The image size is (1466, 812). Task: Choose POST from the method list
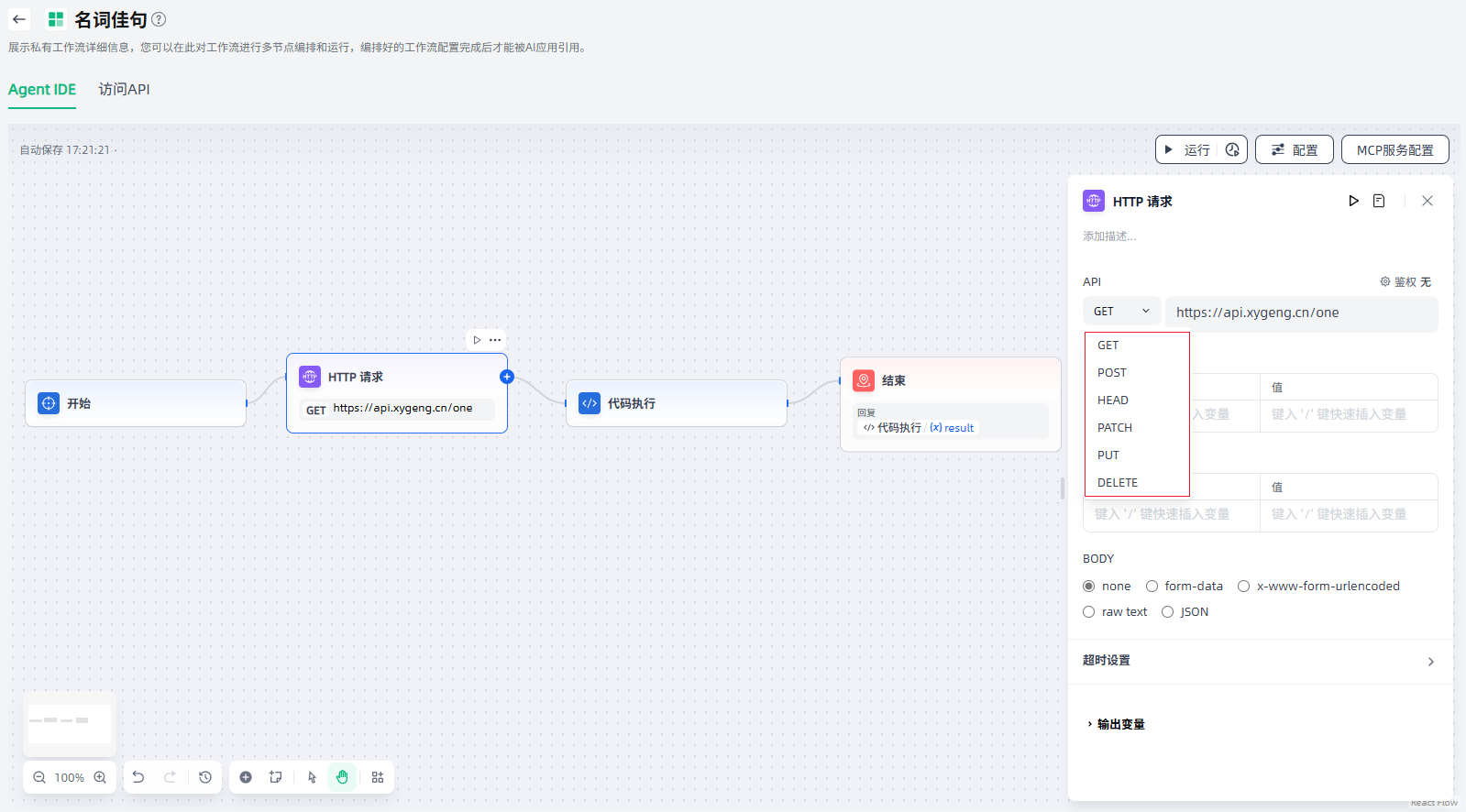[x=1112, y=373]
